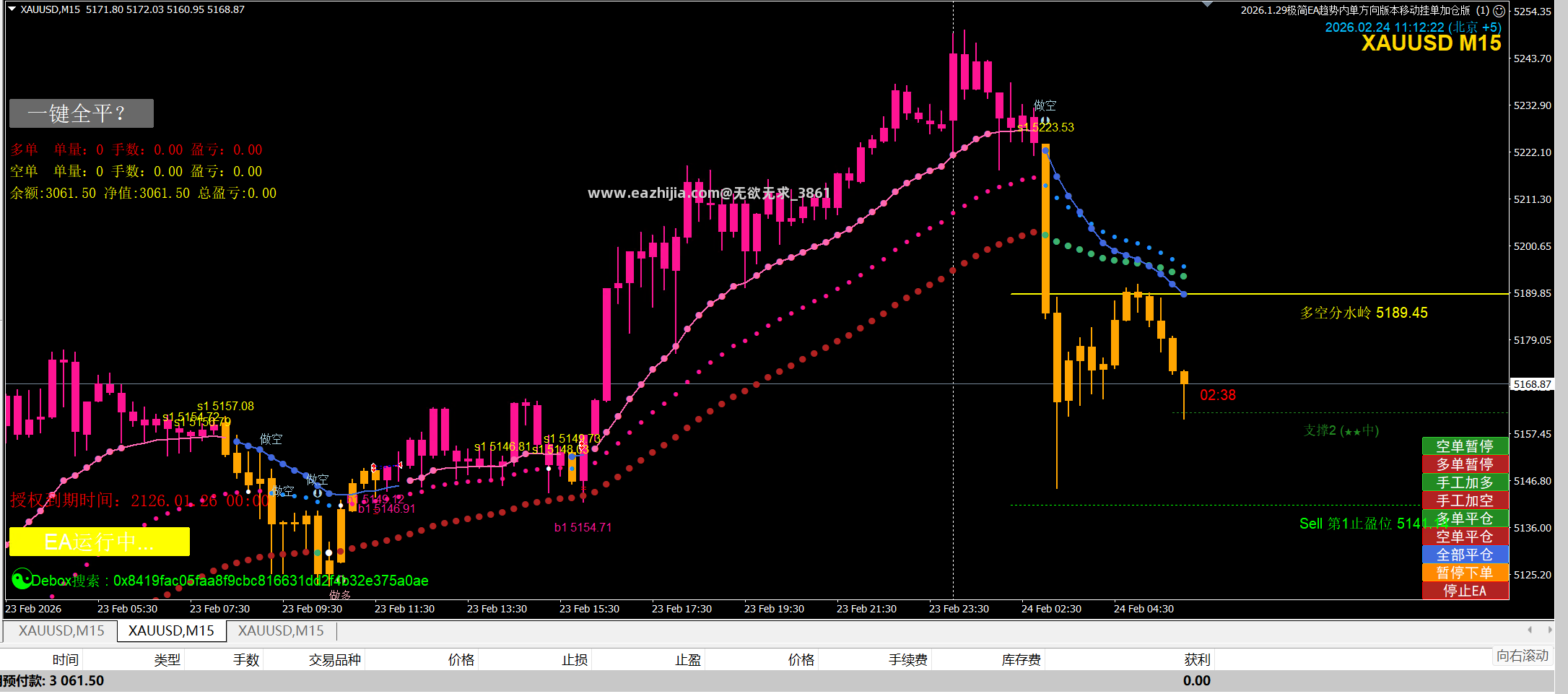The image size is (1568, 694).
Task: Click the Debox yin-yang logo icon
Action: click(x=22, y=579)
